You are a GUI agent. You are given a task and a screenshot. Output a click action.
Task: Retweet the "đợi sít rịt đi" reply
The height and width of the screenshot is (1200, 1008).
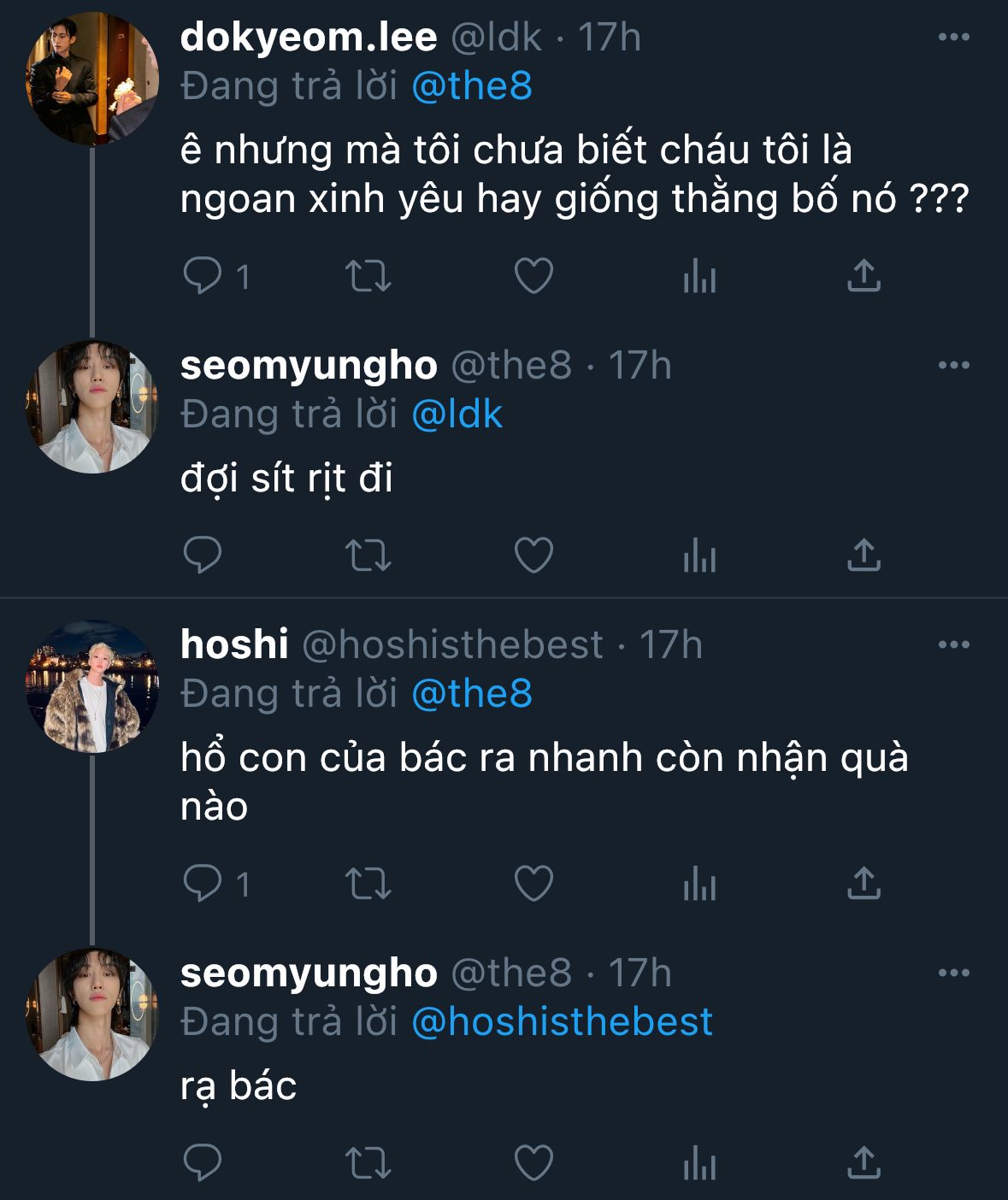click(x=368, y=556)
